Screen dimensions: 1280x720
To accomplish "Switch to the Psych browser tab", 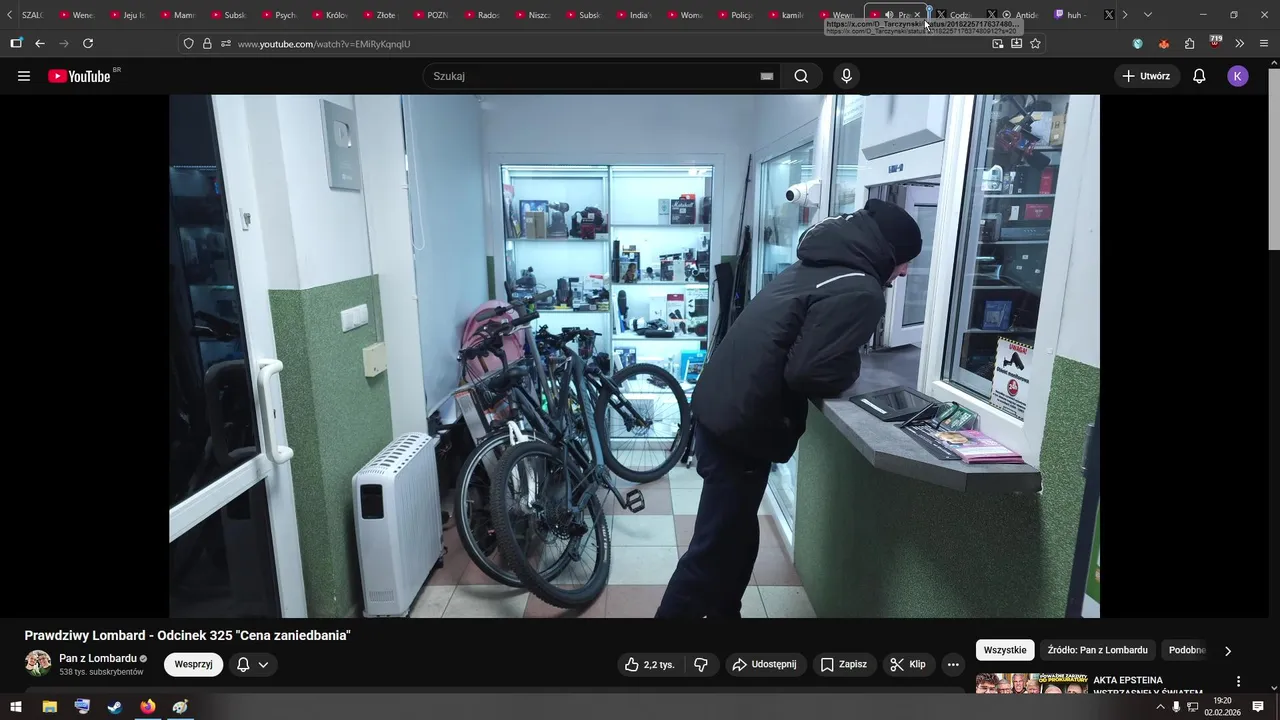I will tap(278, 15).
